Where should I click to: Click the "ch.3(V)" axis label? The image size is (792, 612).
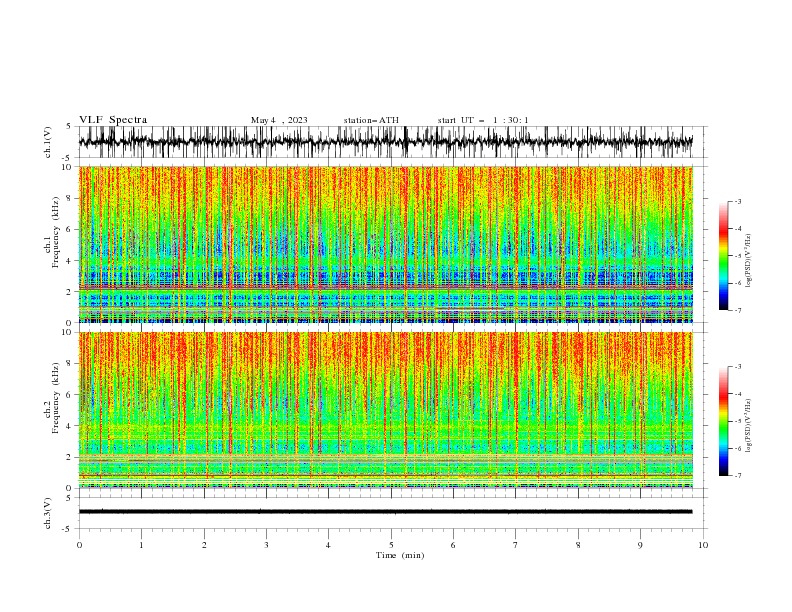[48, 513]
